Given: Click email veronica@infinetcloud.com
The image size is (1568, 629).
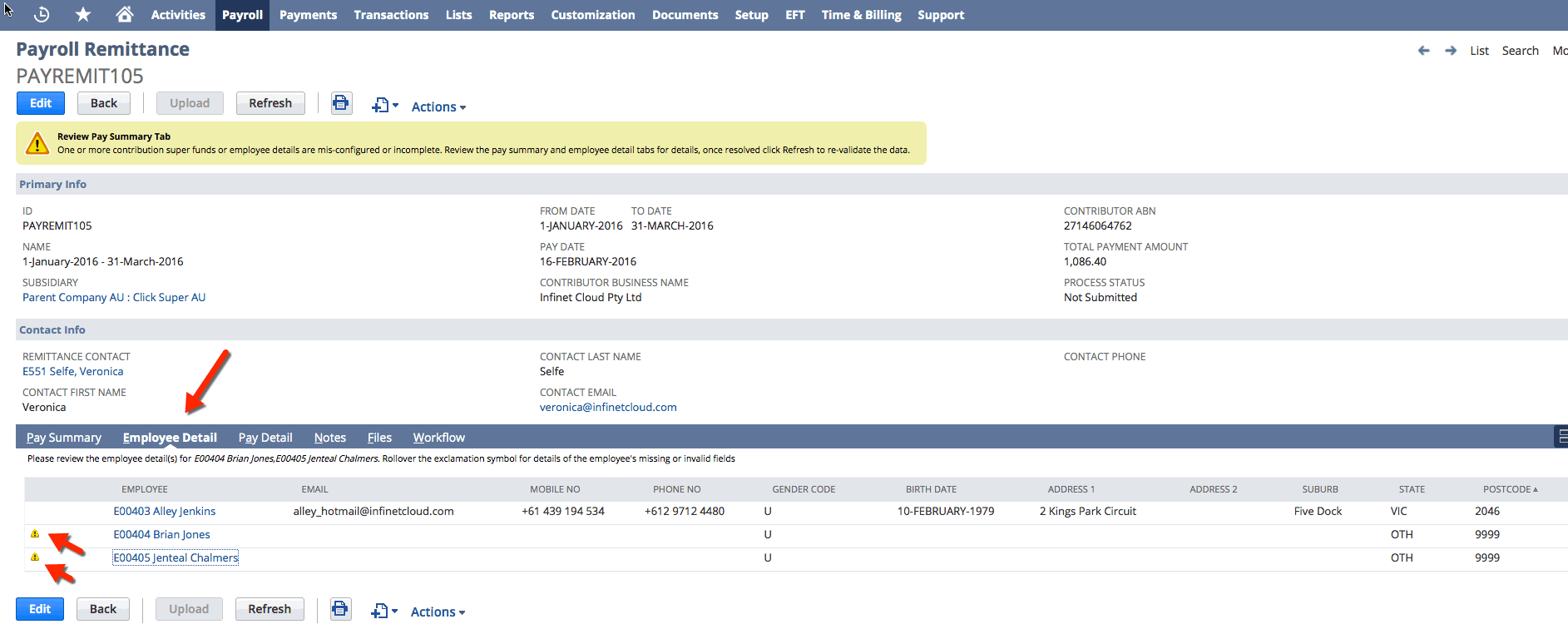Looking at the screenshot, I should [x=608, y=407].
